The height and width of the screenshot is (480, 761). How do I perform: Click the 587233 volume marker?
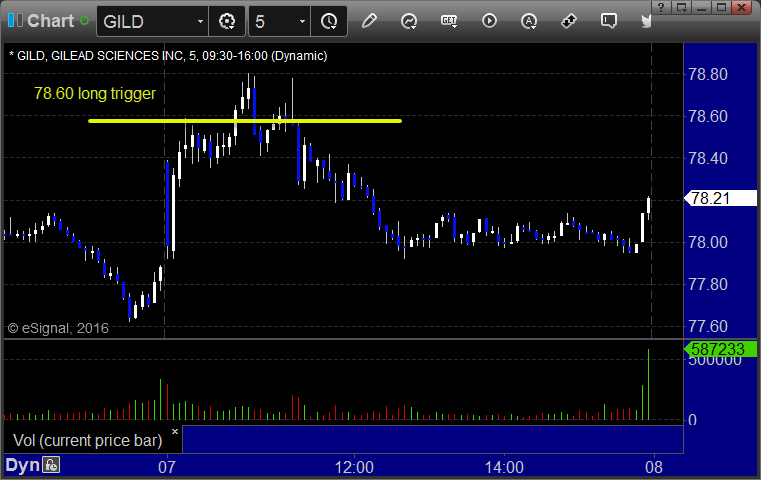[720, 349]
